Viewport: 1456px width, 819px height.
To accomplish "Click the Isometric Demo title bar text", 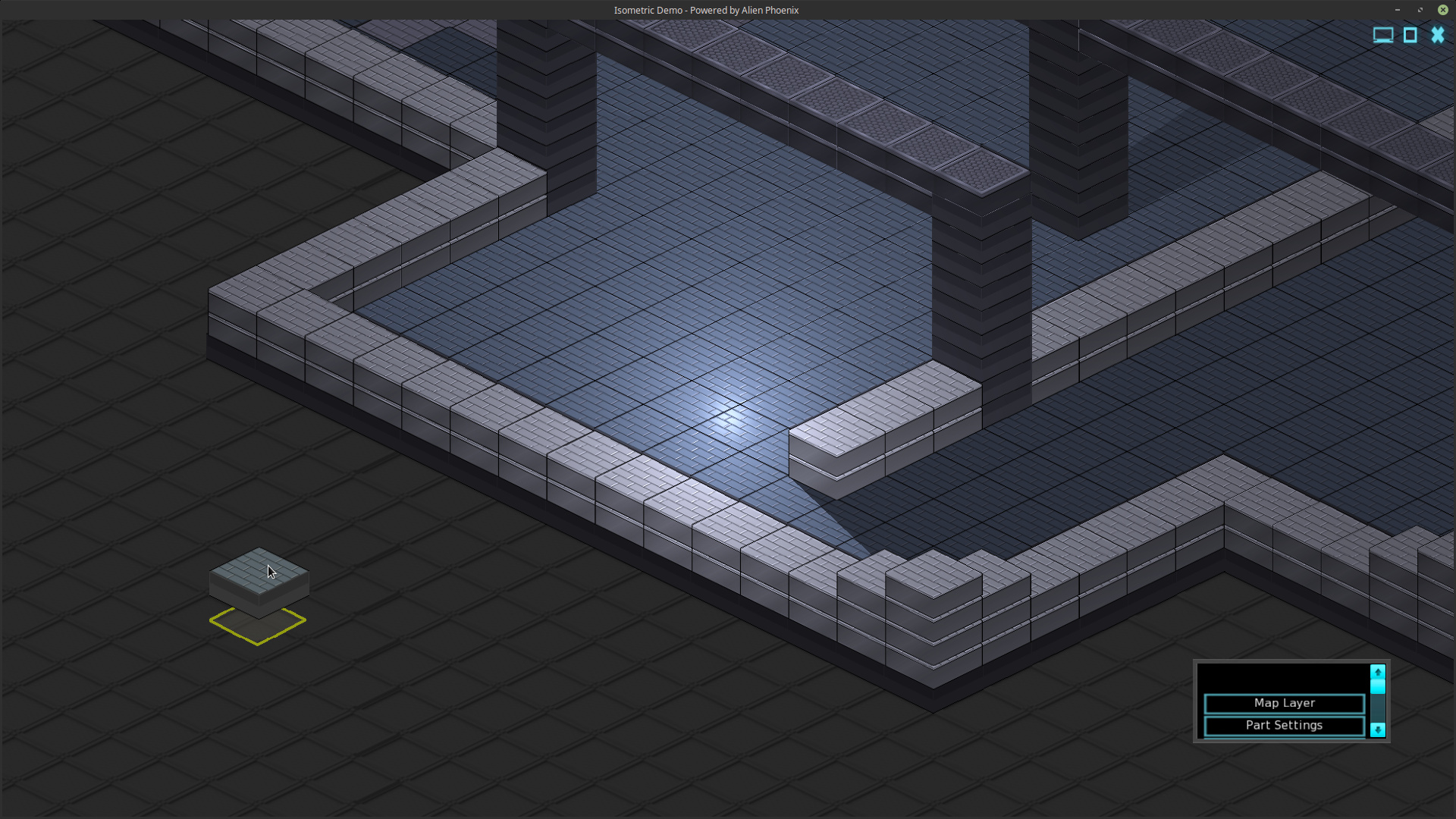I will [x=705, y=10].
